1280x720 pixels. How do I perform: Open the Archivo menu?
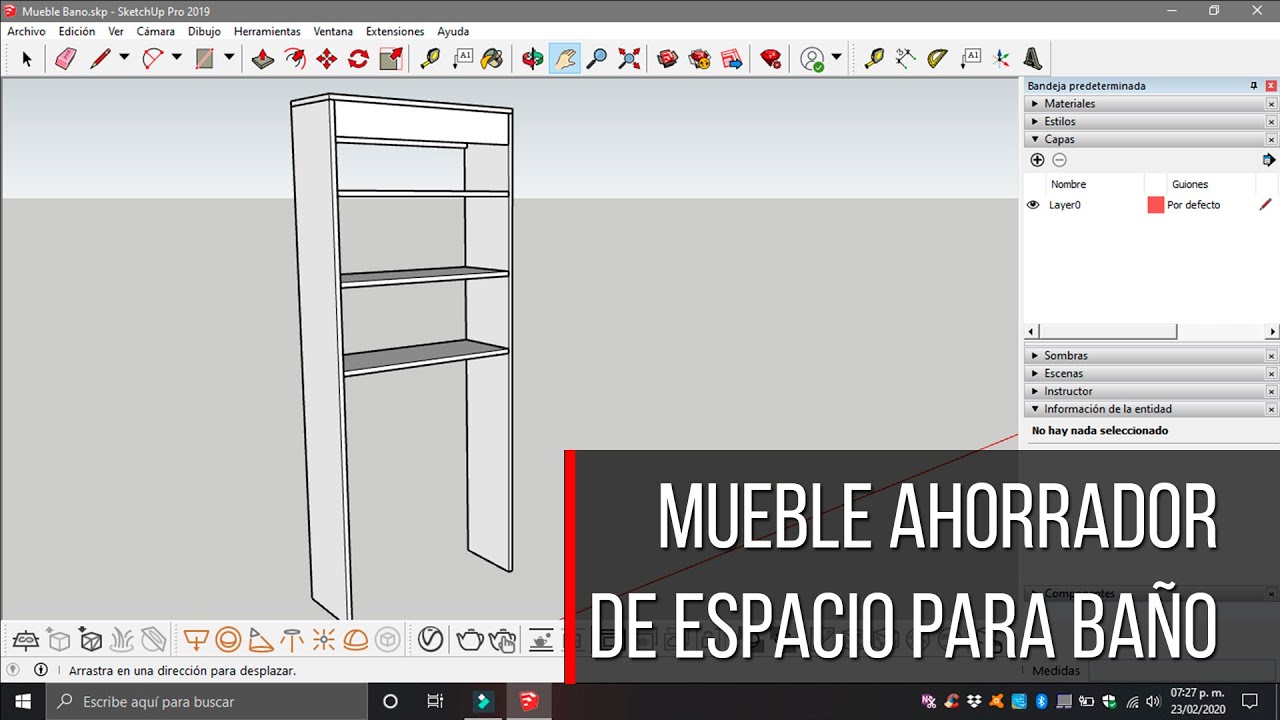pos(26,32)
